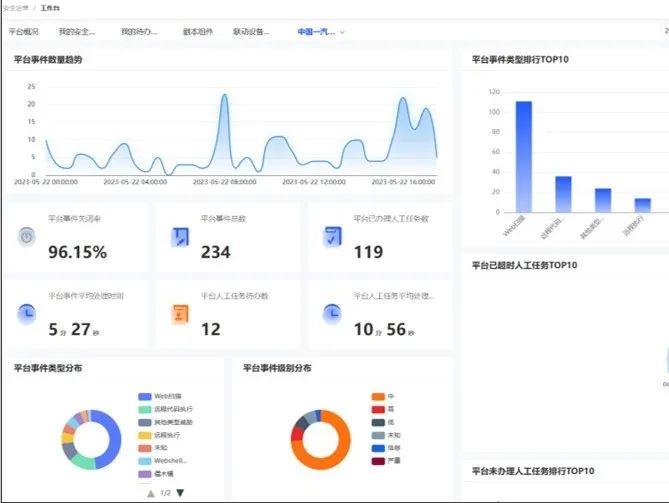Click the orange task icon beside 12
This screenshot has height=503, width=669.
click(x=180, y=313)
